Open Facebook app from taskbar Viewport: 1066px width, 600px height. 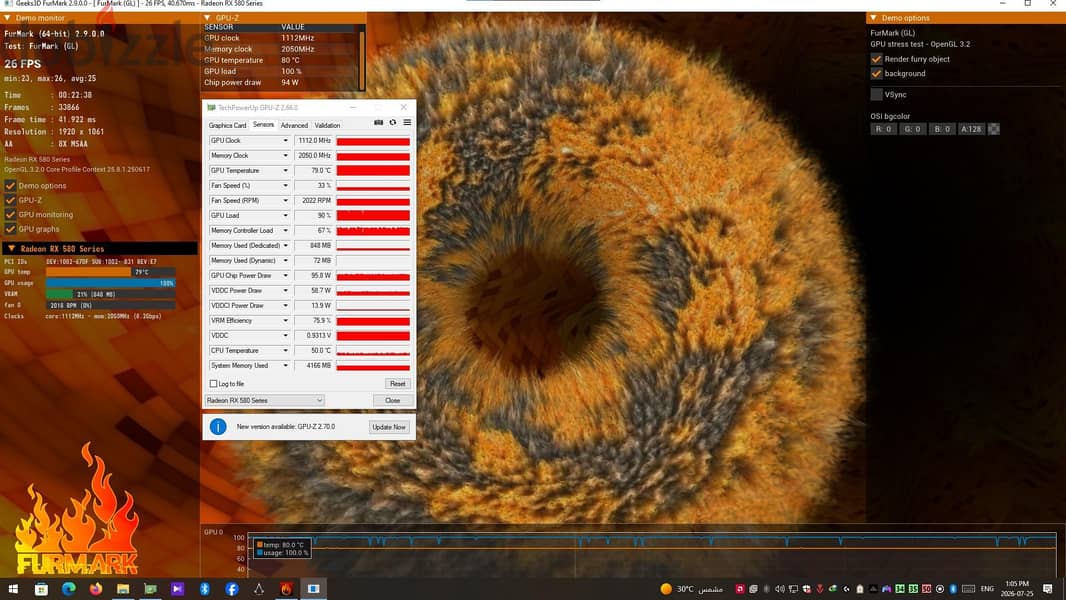(x=232, y=589)
